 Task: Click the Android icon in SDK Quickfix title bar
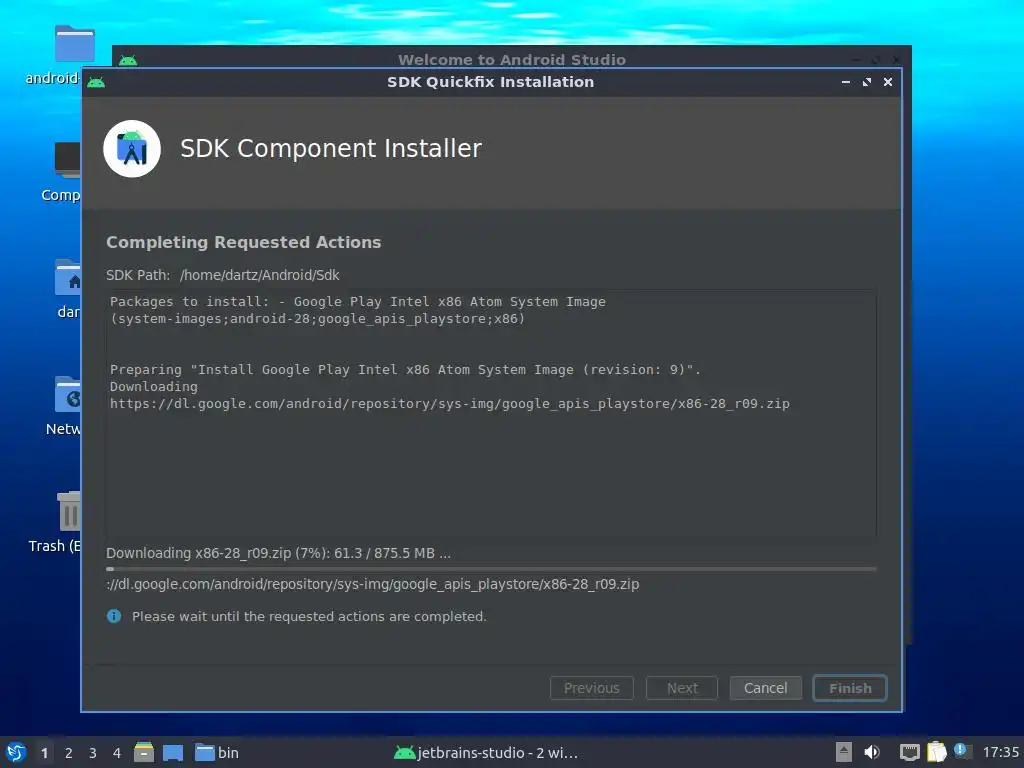(96, 82)
